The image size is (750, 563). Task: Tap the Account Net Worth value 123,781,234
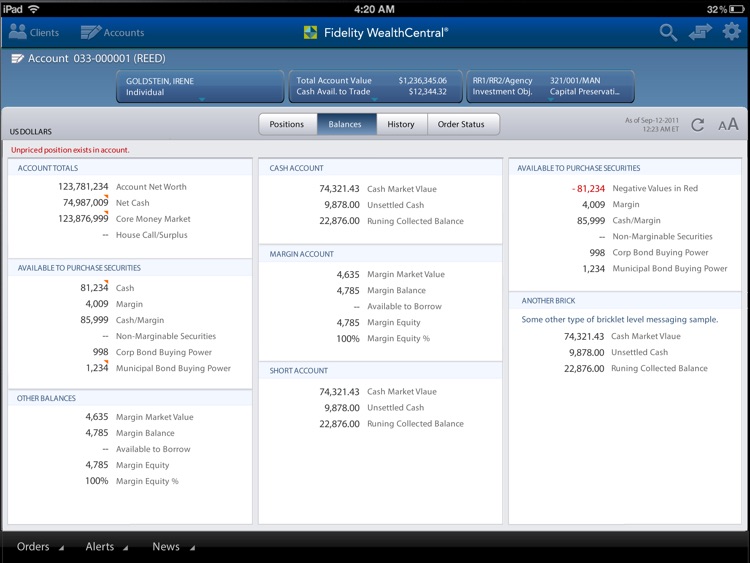click(83, 187)
